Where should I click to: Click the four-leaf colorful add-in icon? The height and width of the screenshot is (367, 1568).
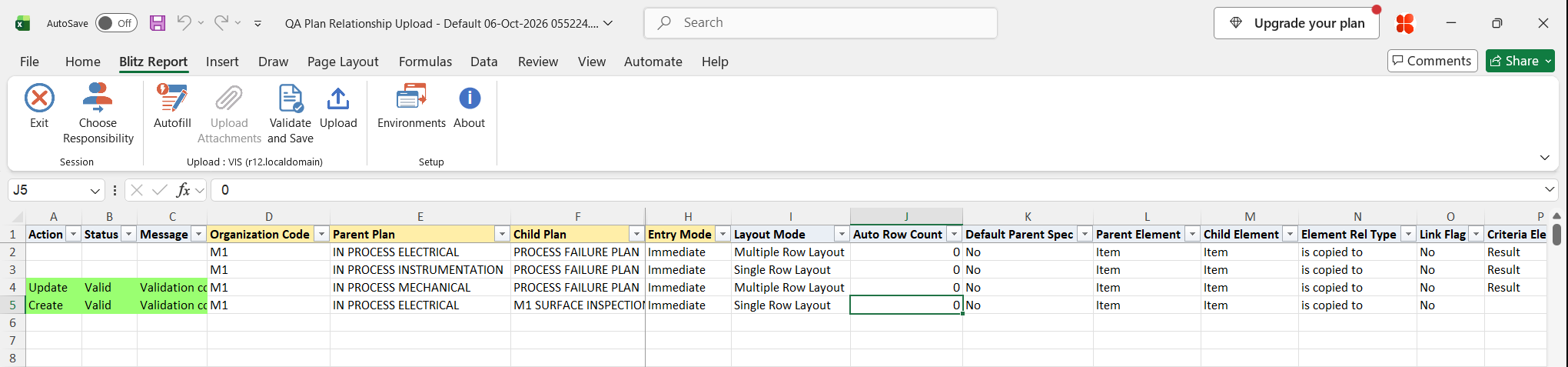tap(1405, 23)
